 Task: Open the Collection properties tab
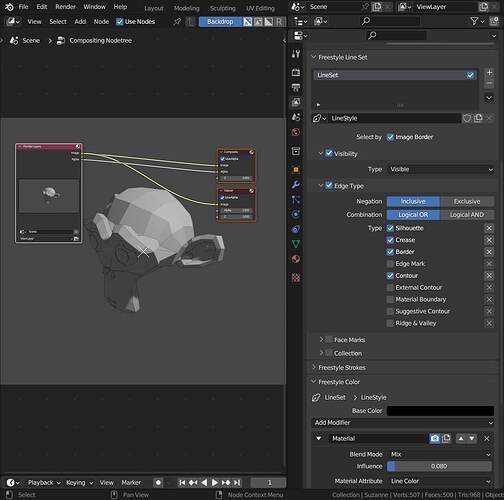296,151
